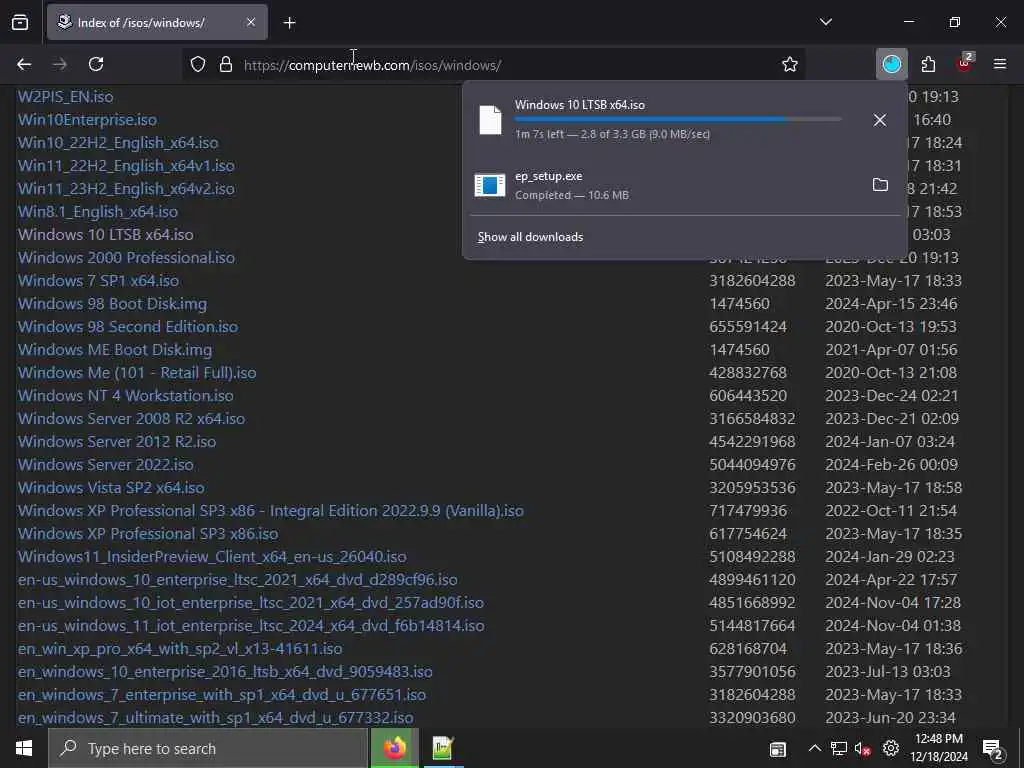Image resolution: width=1024 pixels, height=768 pixels.
Task: Download Win11_23H2_English_x64v2.iso
Action: [x=126, y=188]
